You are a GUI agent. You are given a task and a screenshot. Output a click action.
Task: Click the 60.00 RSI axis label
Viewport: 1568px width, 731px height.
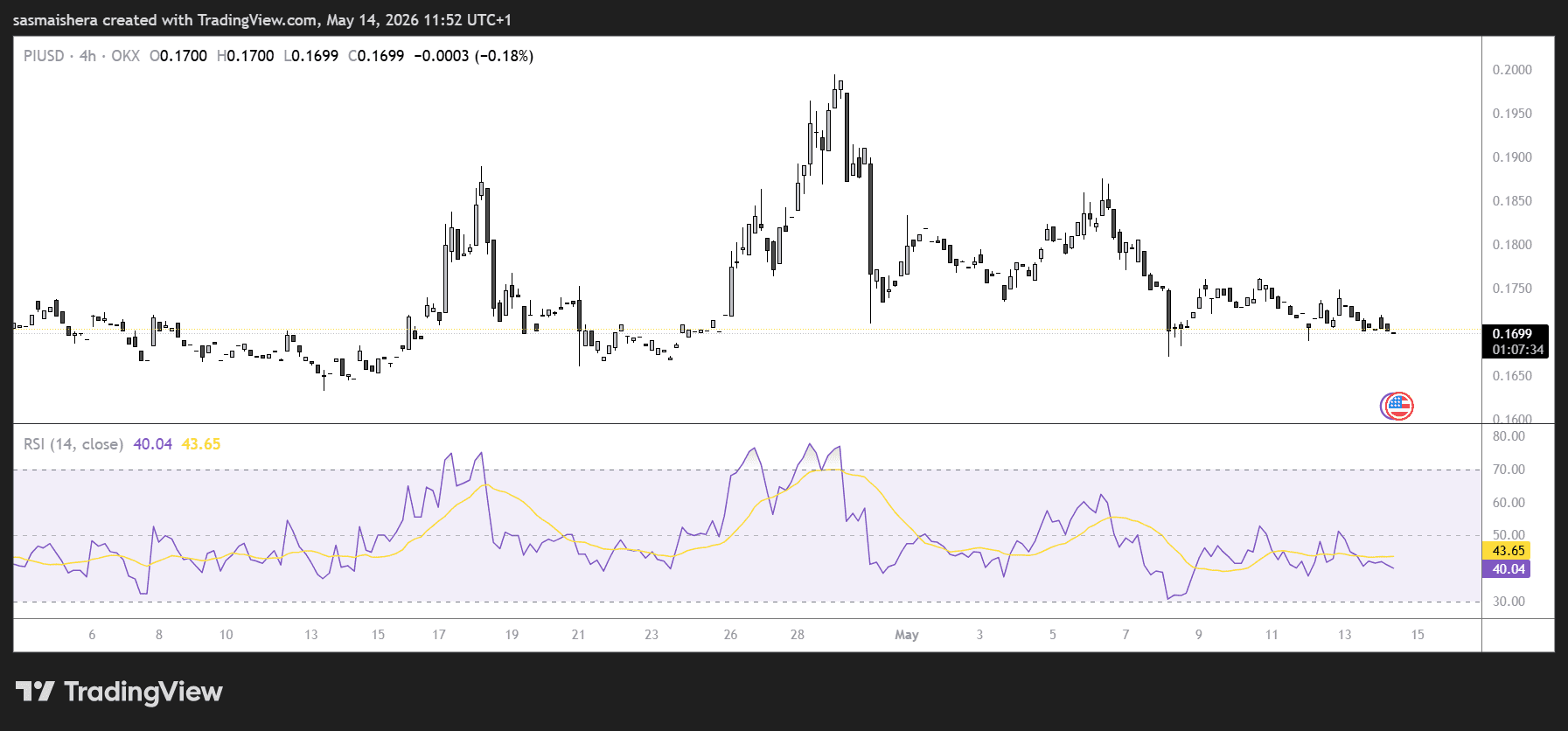(x=1509, y=503)
